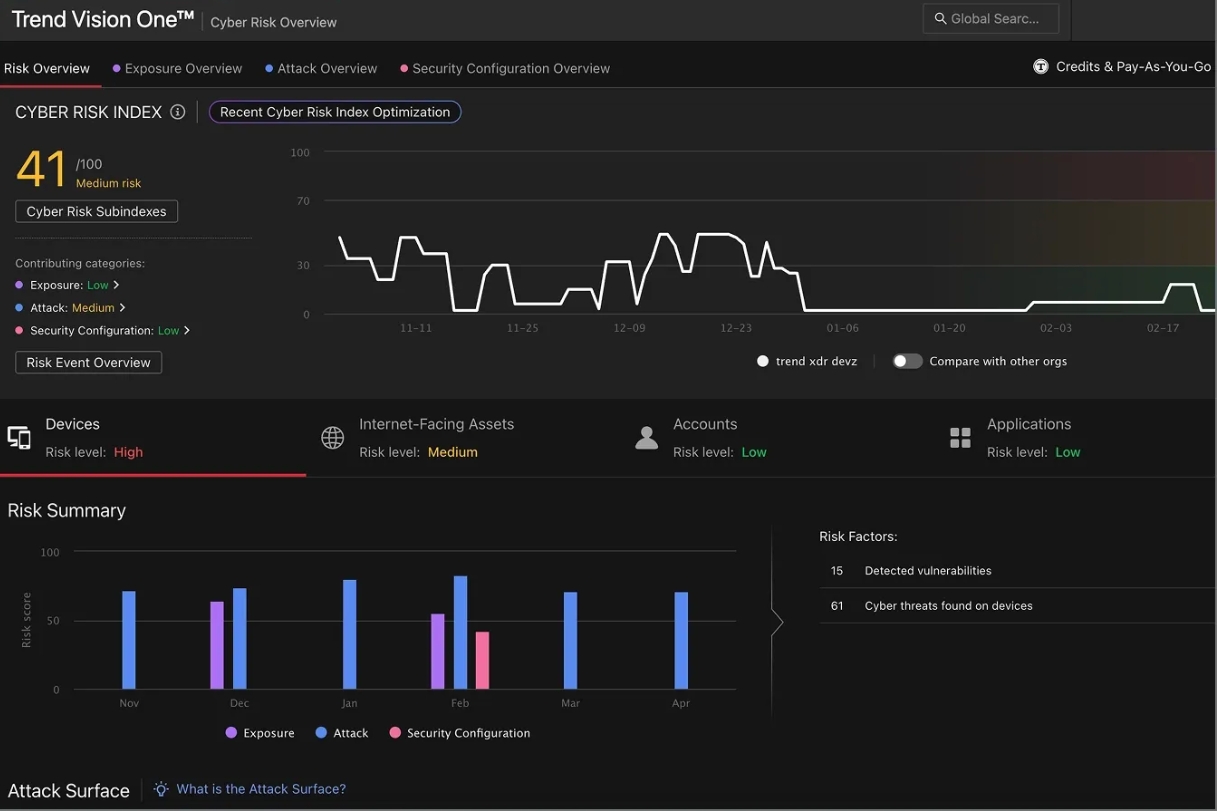Switch to Security Configuration Overview tab
Image resolution: width=1217 pixels, height=811 pixels.
[505, 68]
